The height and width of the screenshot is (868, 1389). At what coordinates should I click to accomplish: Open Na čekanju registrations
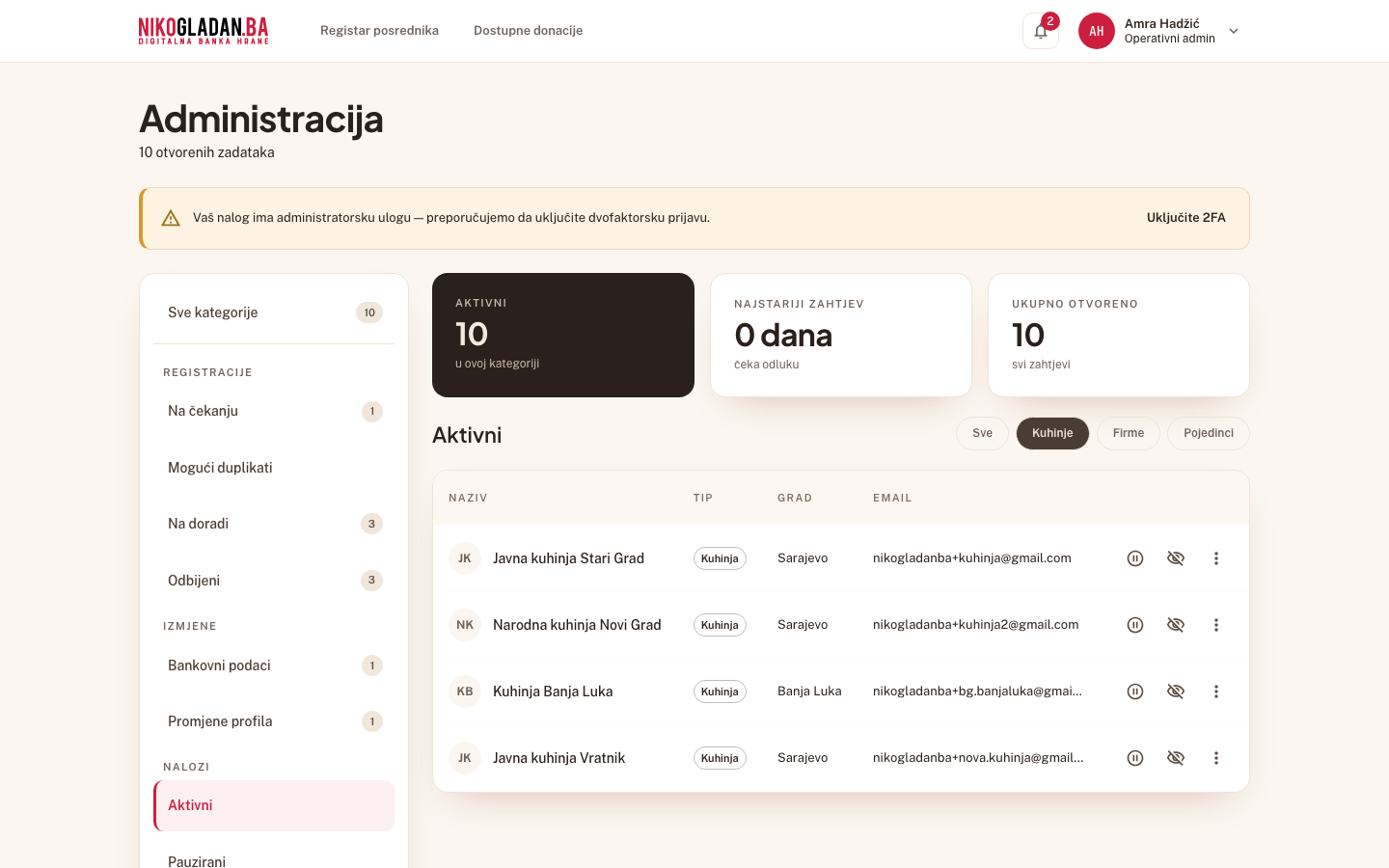coord(274,411)
